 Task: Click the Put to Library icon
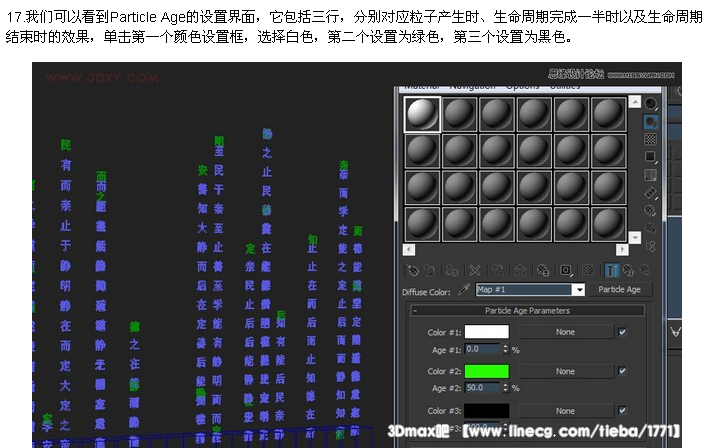pyautogui.click(x=543, y=270)
